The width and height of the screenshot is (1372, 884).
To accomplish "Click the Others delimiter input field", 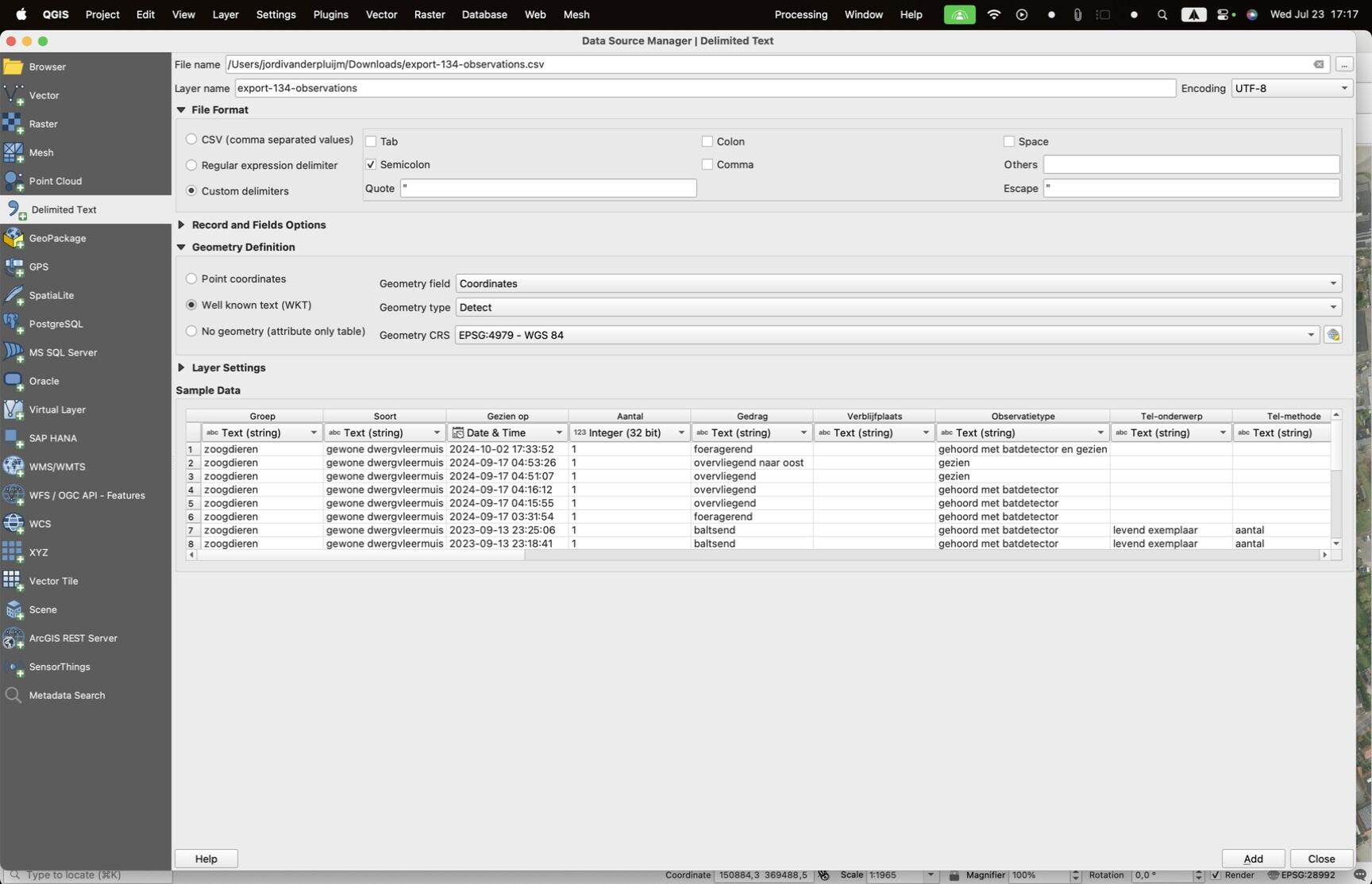I will click(1191, 164).
